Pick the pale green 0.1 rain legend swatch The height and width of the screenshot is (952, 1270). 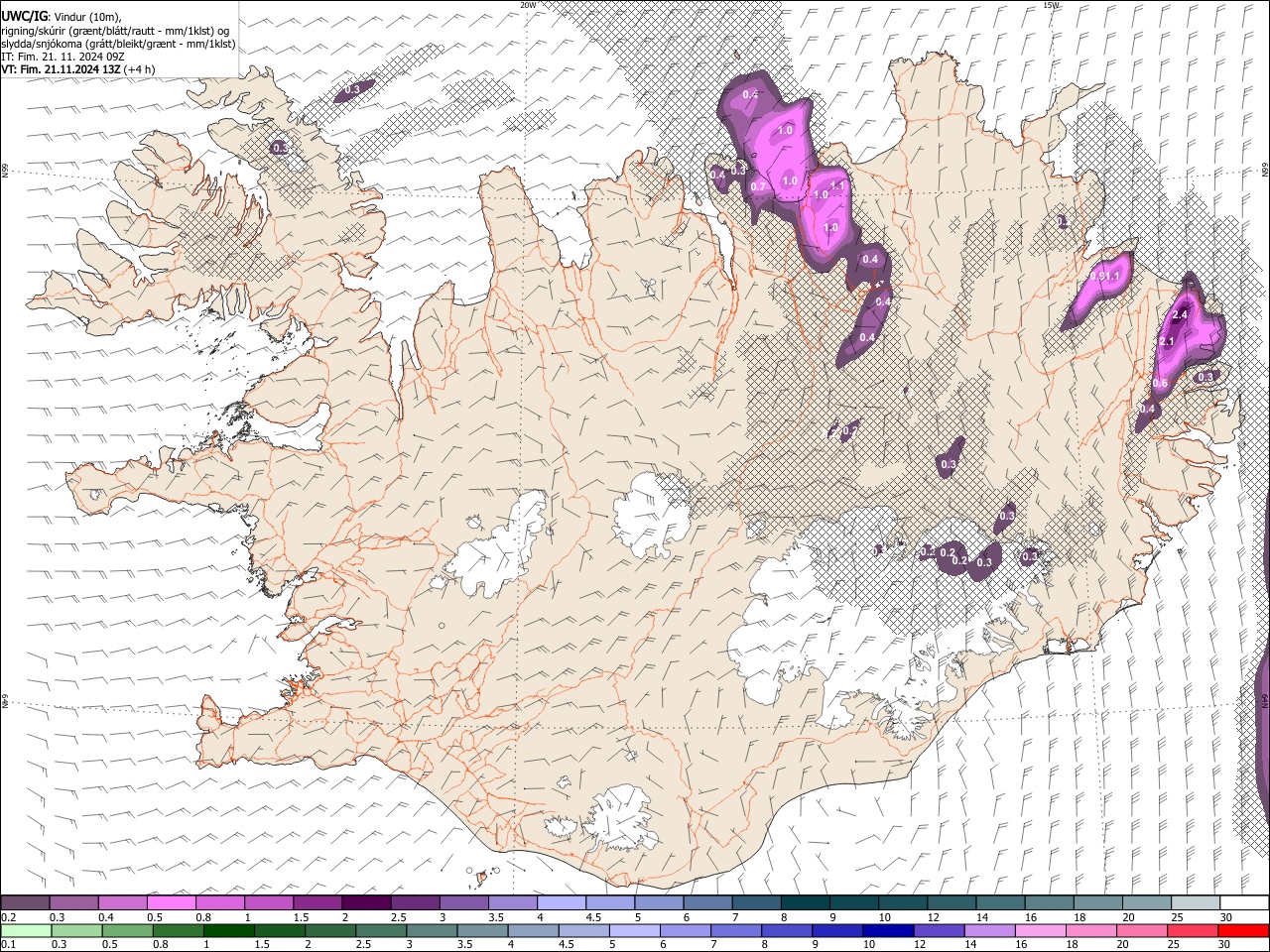26,931
